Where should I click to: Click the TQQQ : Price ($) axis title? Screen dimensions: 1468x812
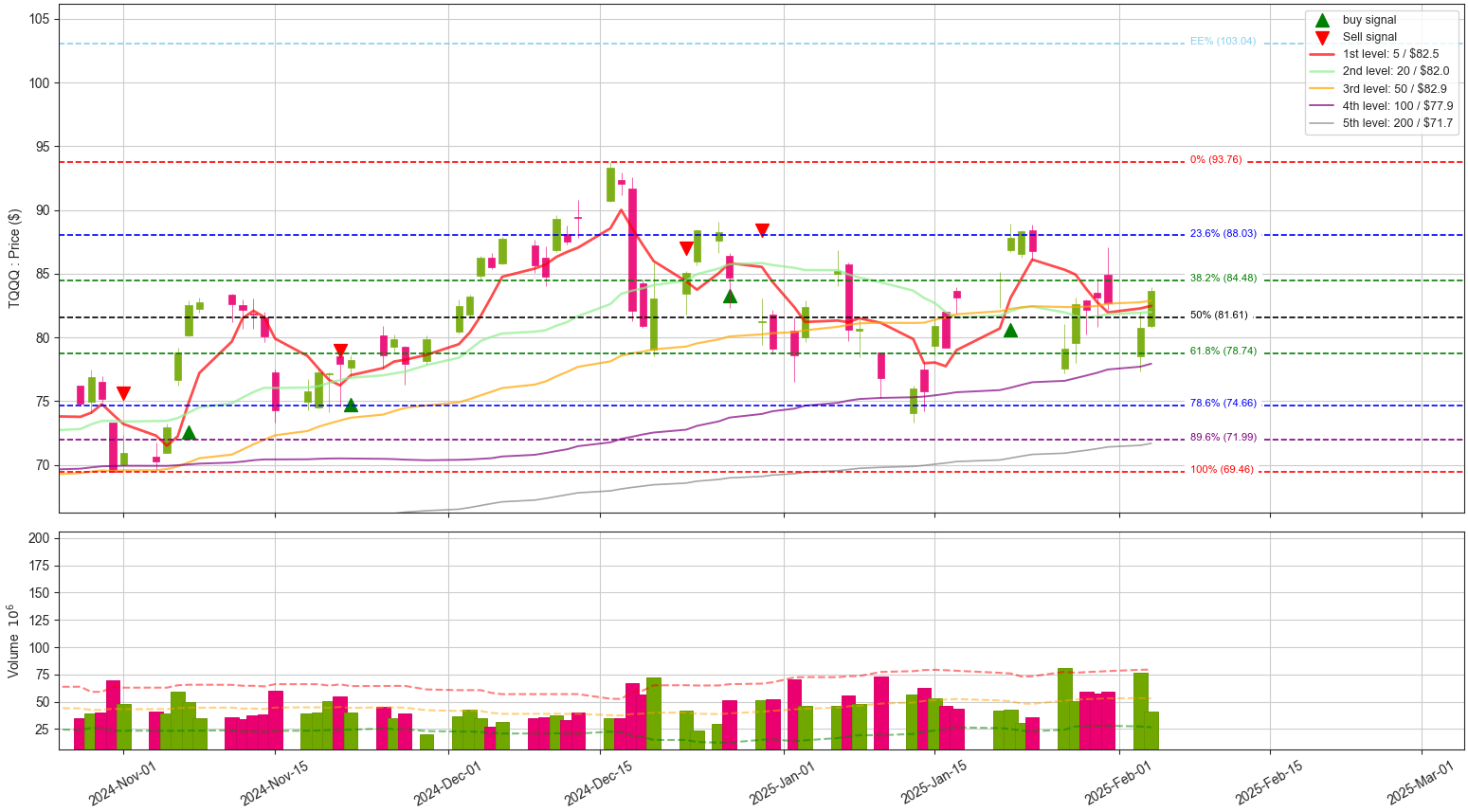(14, 259)
